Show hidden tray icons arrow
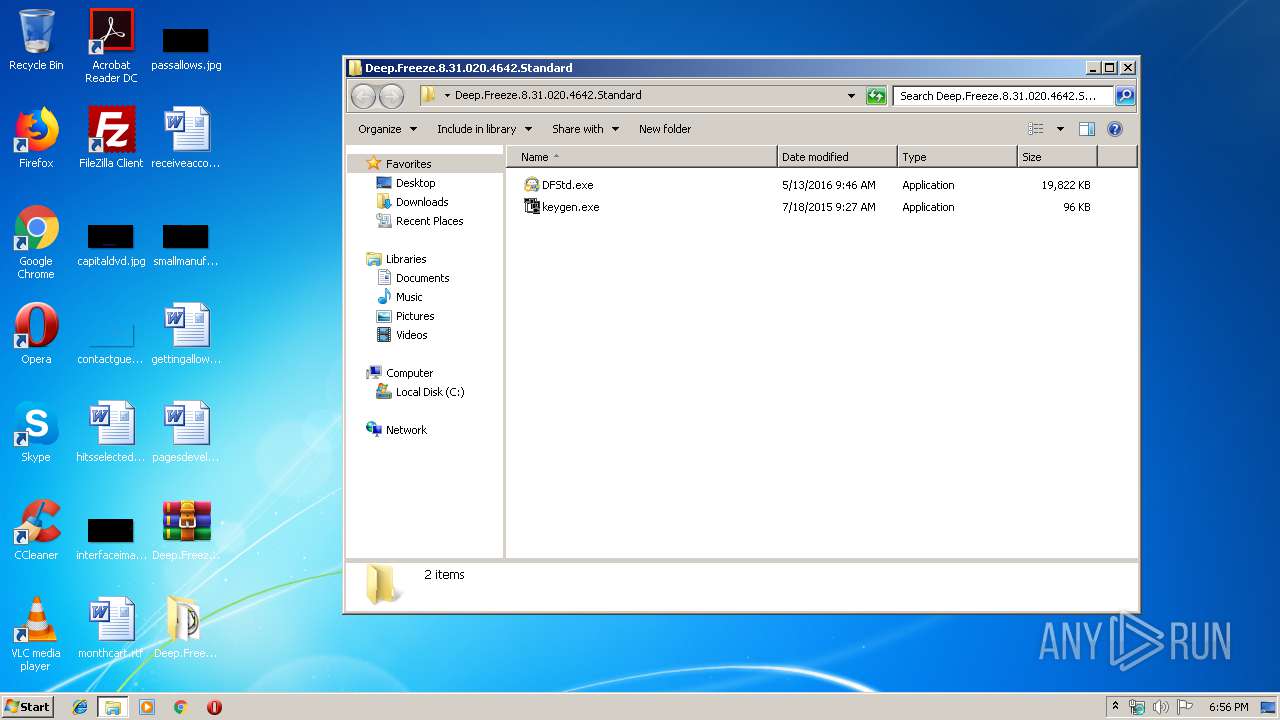The height and width of the screenshot is (720, 1280). click(1115, 707)
